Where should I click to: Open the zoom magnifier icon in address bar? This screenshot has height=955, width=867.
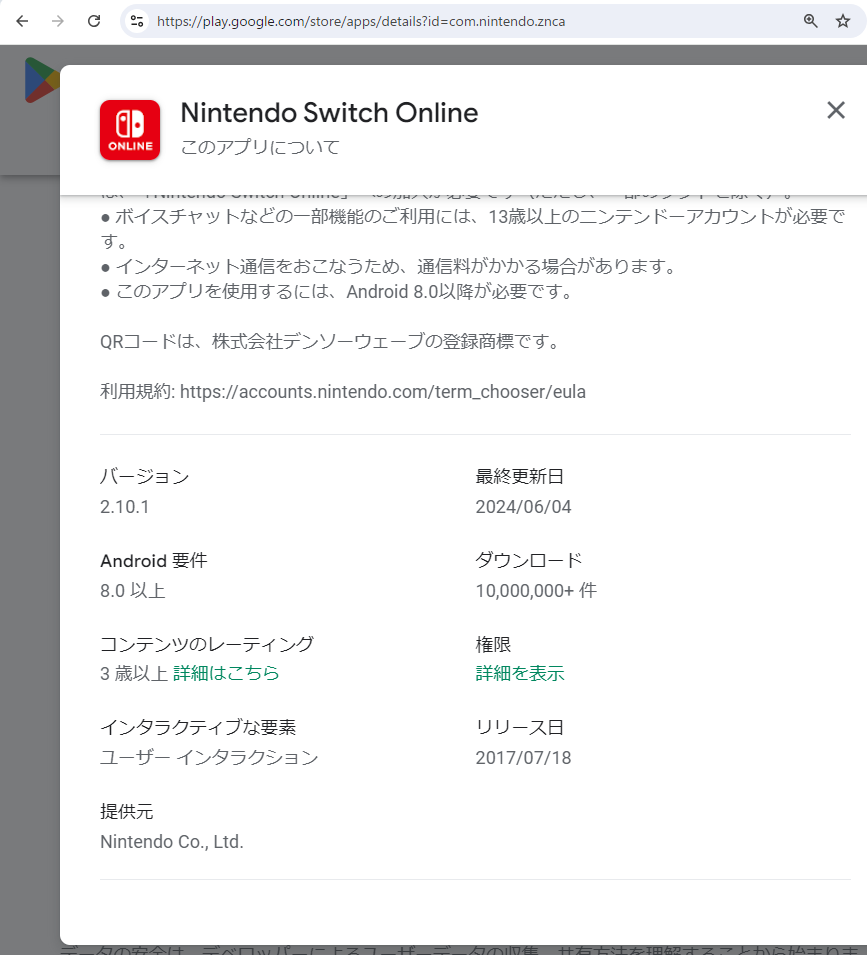pyautogui.click(x=810, y=21)
